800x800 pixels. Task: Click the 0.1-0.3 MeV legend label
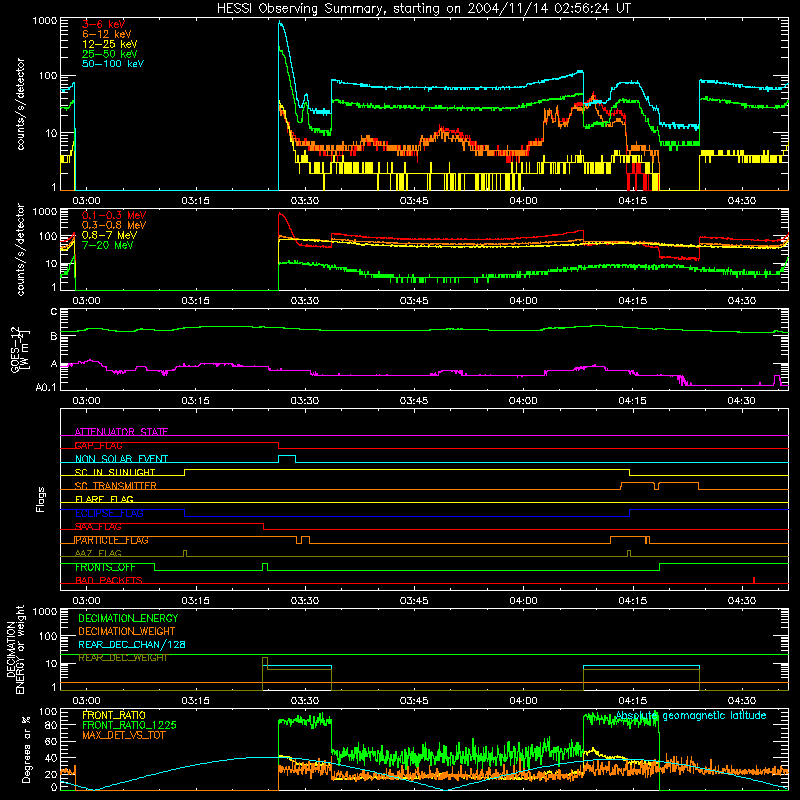click(x=114, y=215)
